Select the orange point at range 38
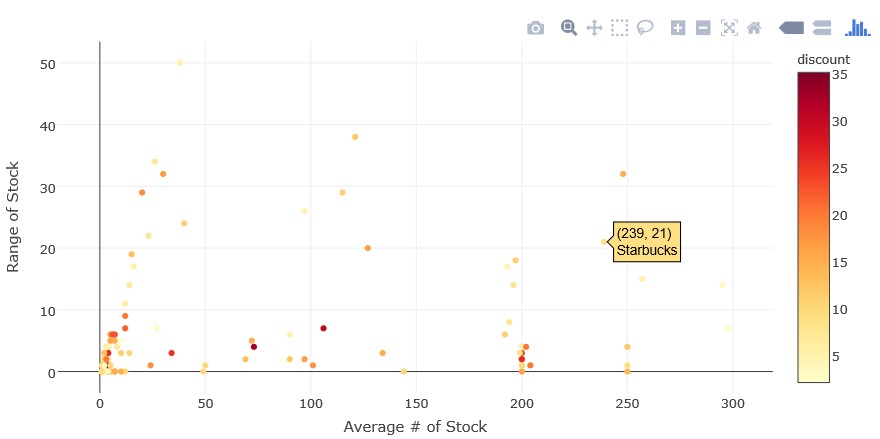This screenshot has height=439, width=880. coord(355,137)
